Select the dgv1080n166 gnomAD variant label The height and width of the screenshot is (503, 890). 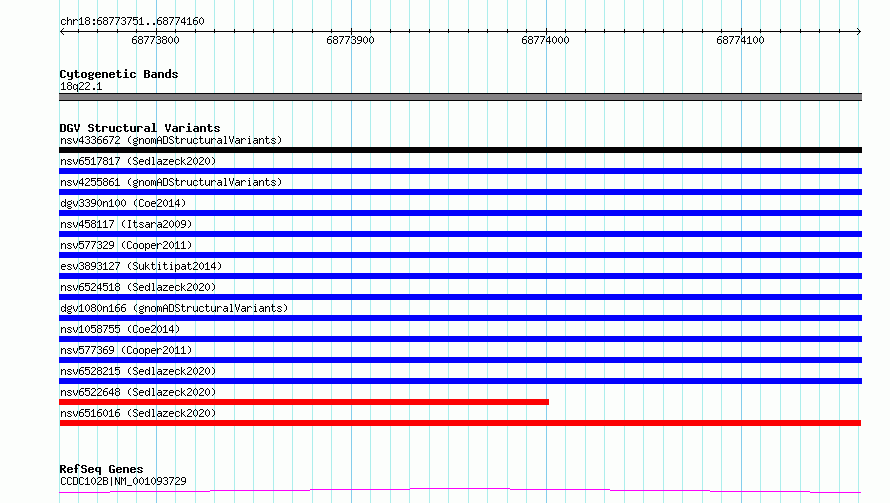174,308
